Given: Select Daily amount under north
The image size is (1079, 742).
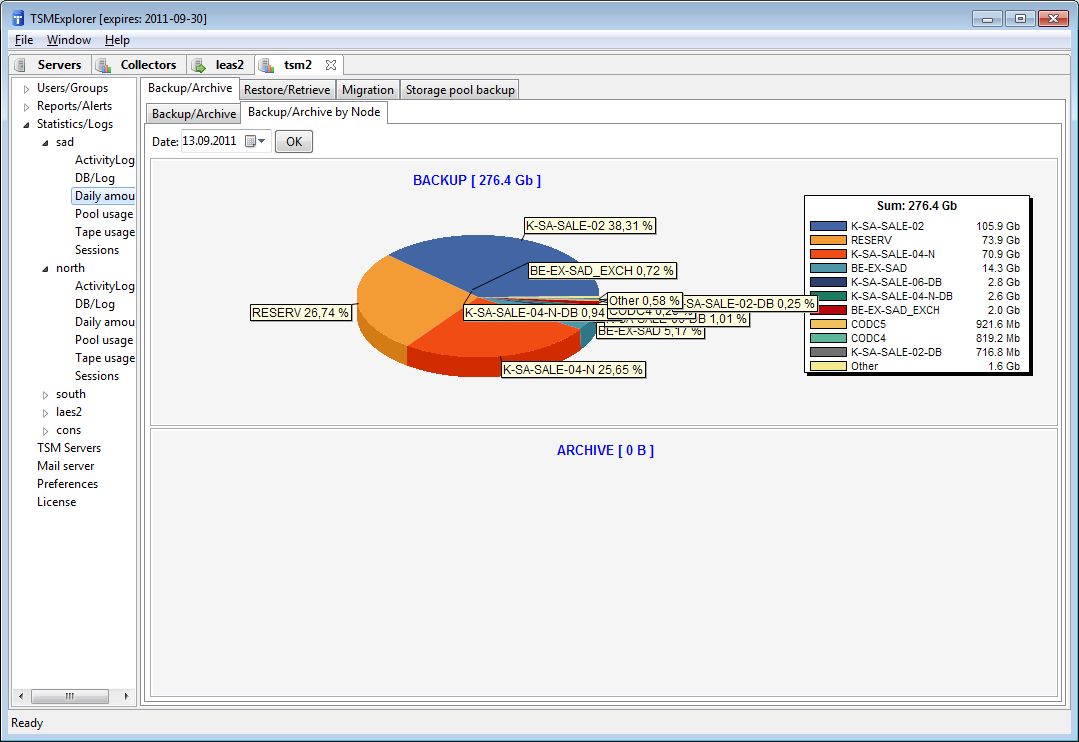Looking at the screenshot, I should (x=105, y=321).
